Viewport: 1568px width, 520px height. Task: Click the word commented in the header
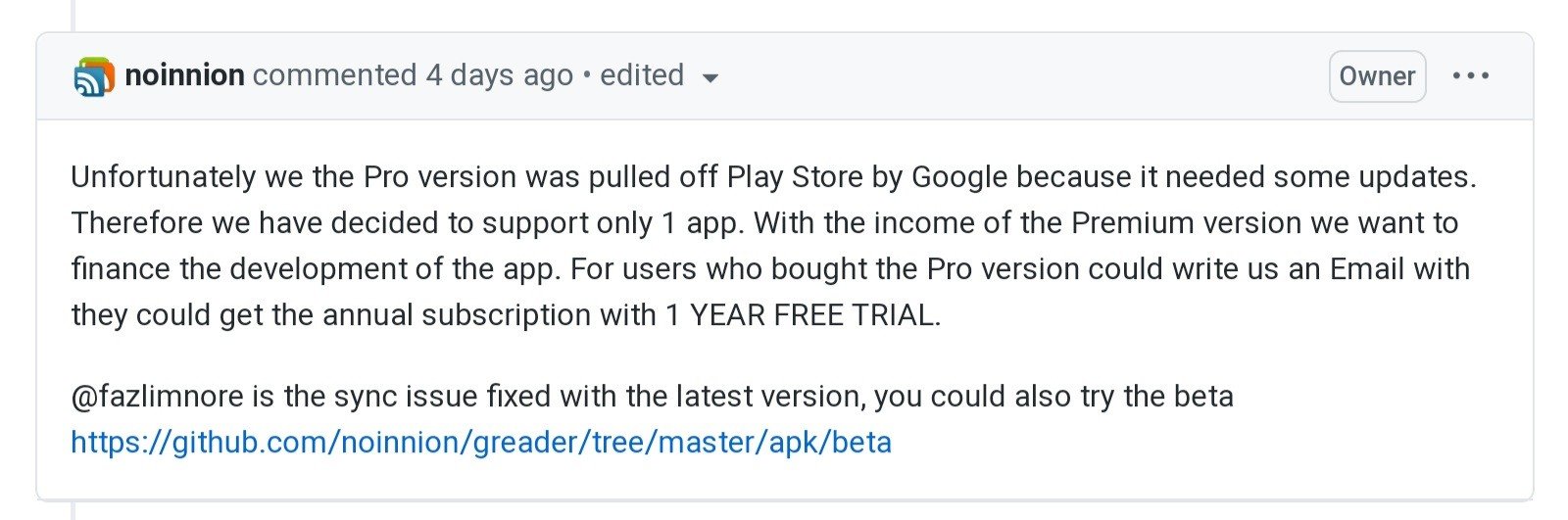coord(334,75)
